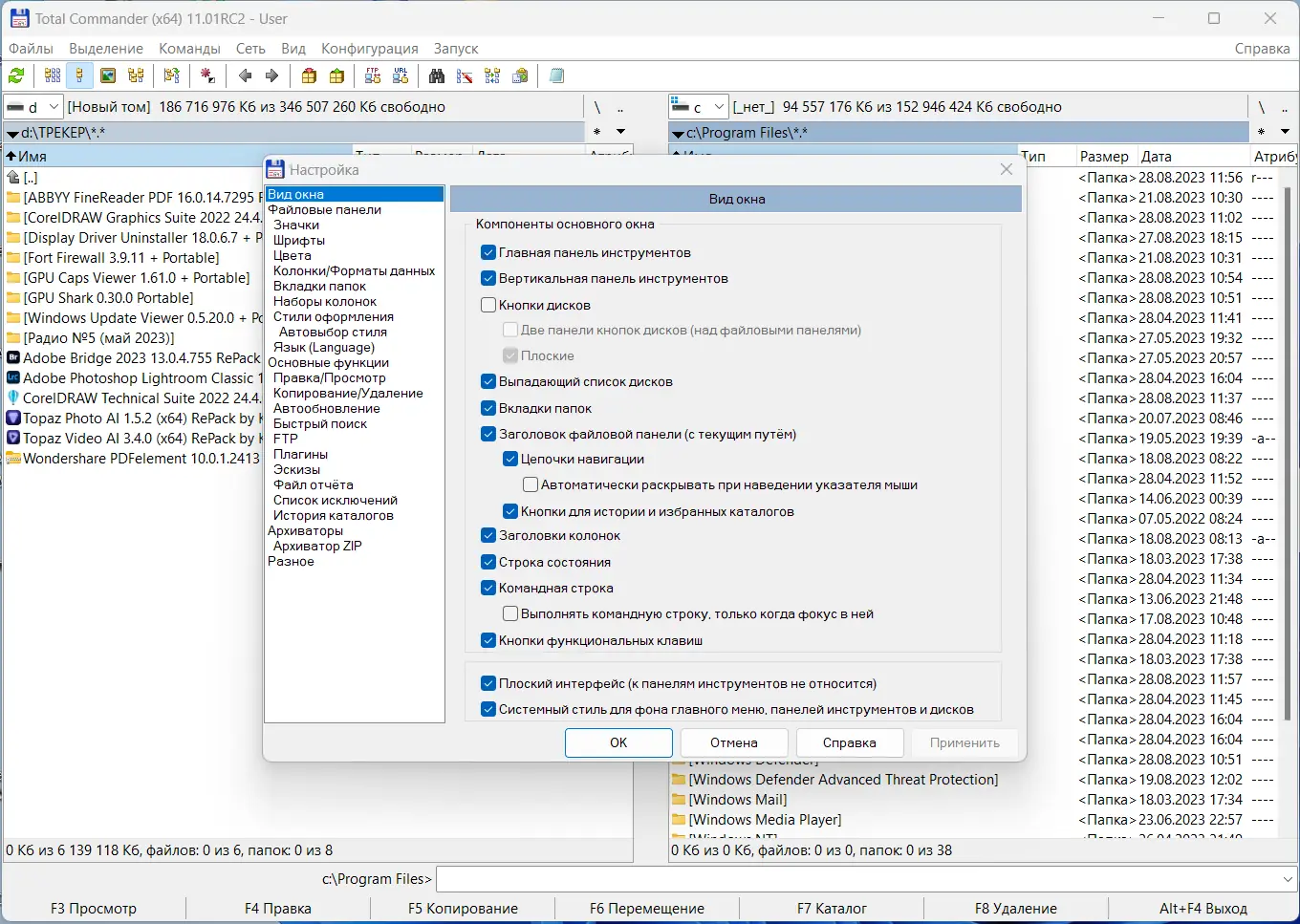Open synchronize directories toolbar icon
The image size is (1300, 924).
point(492,75)
